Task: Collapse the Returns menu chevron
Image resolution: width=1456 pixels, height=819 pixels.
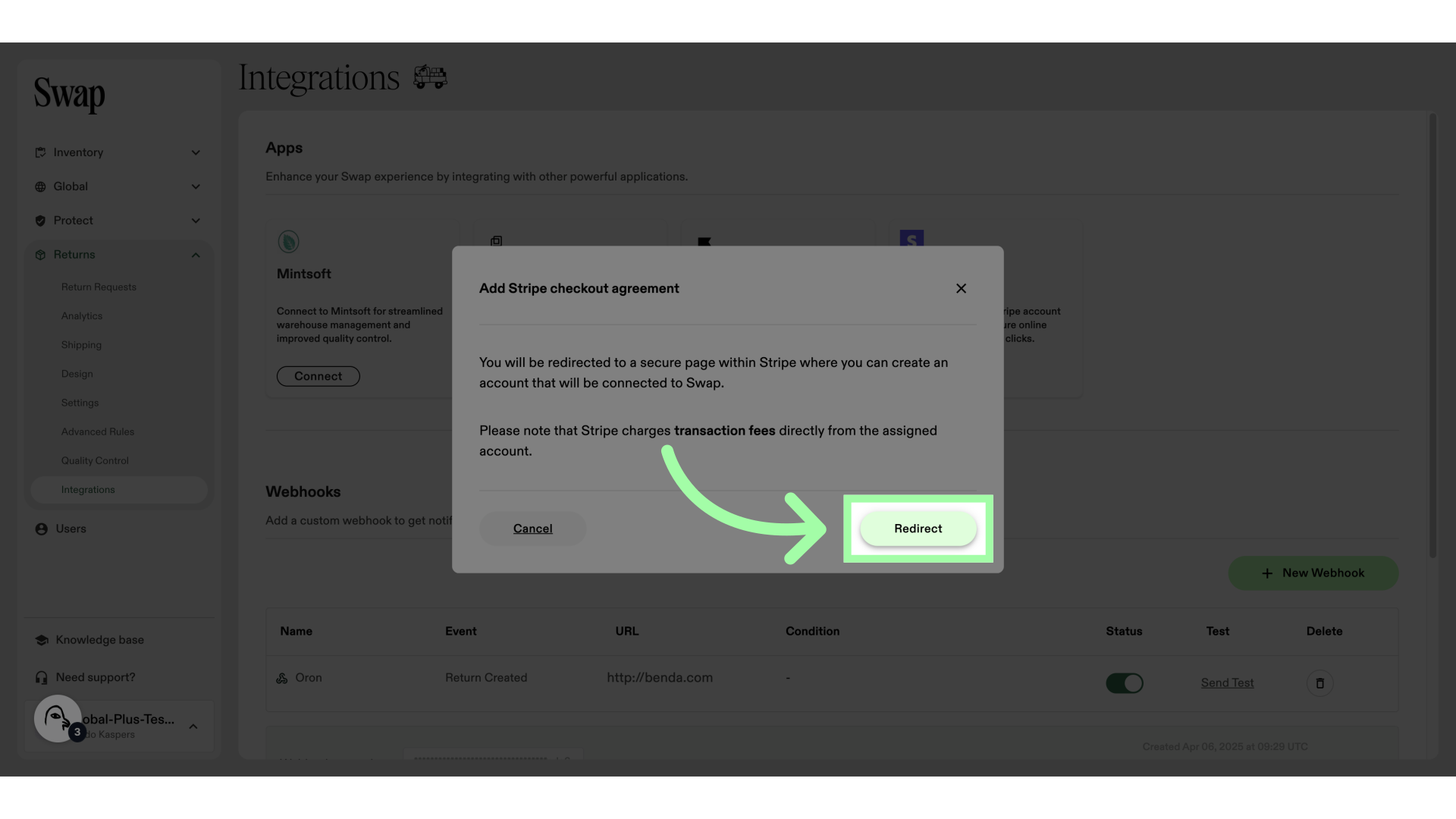Action: tap(196, 255)
